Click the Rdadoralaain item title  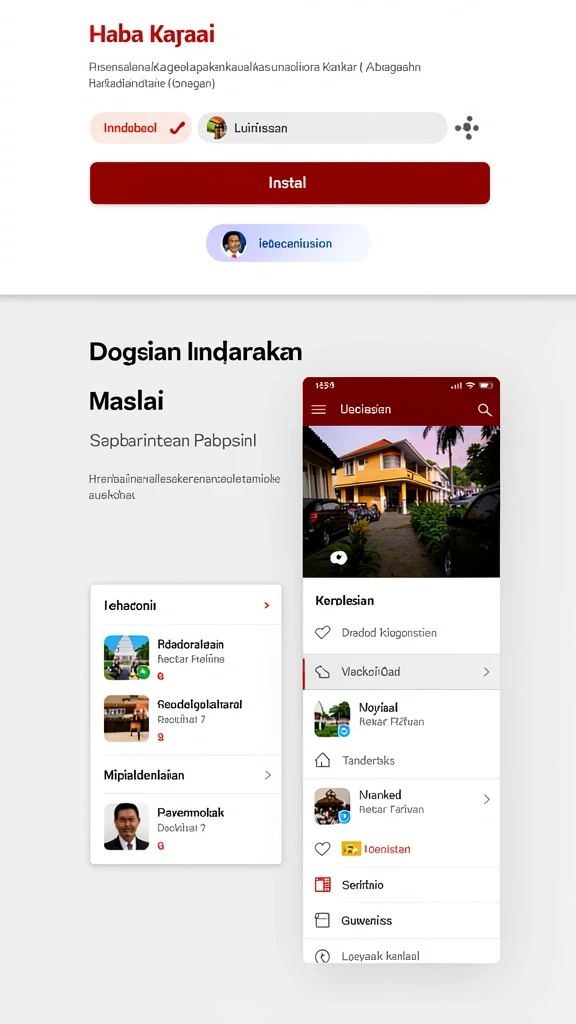[191, 645]
